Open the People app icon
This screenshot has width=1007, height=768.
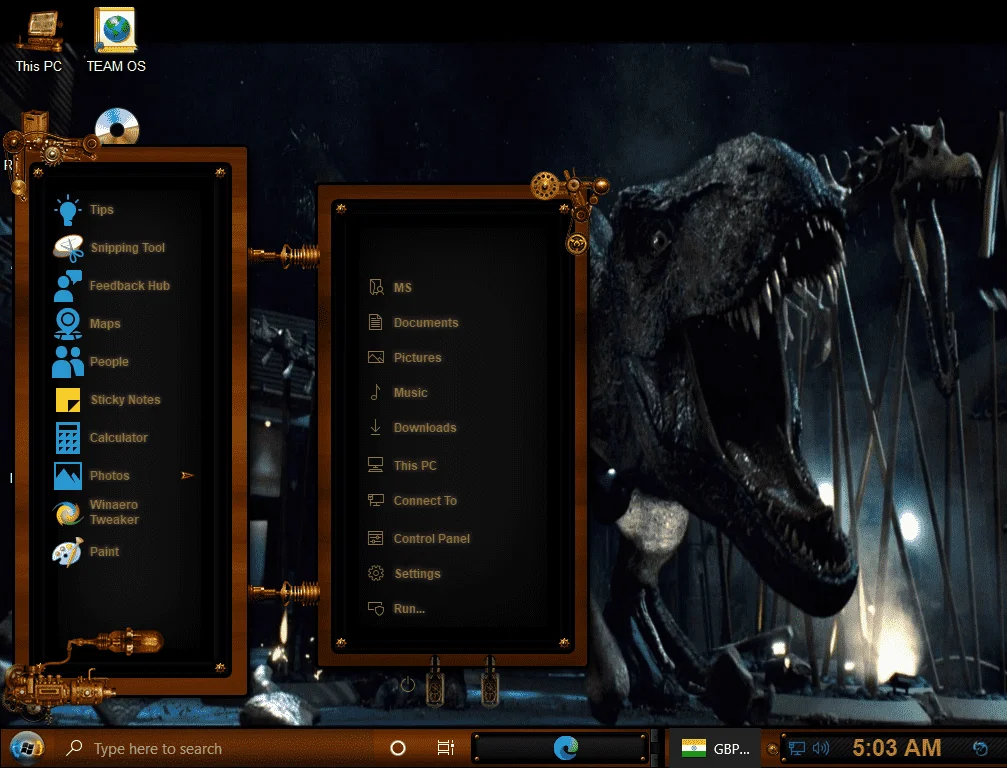pos(67,362)
